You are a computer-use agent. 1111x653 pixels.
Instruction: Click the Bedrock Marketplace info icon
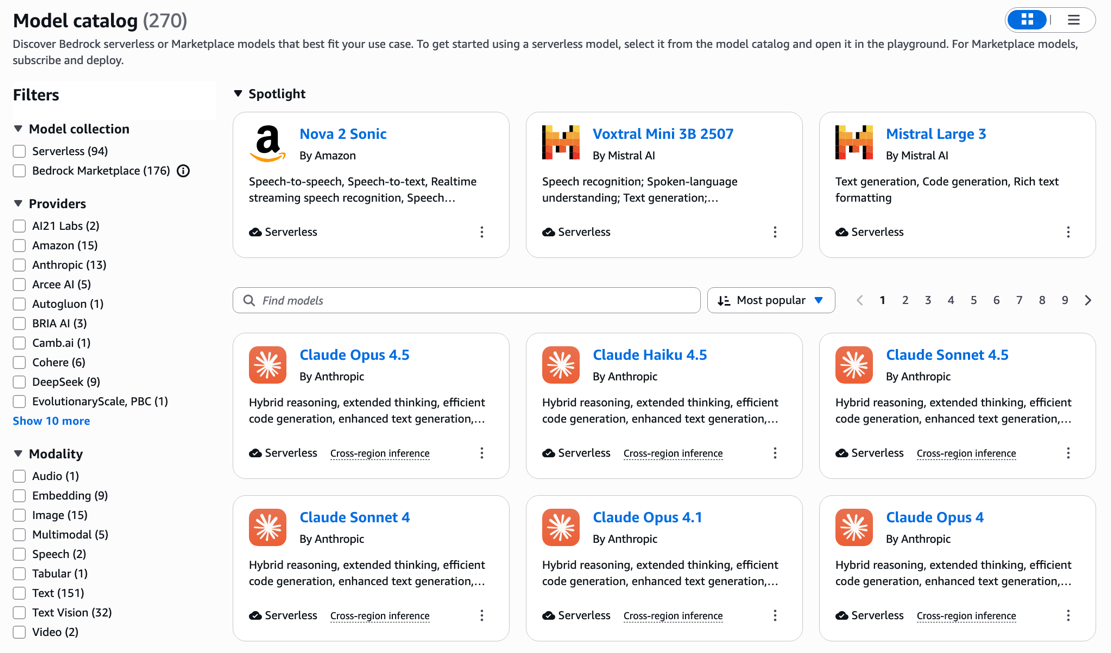[x=184, y=171]
